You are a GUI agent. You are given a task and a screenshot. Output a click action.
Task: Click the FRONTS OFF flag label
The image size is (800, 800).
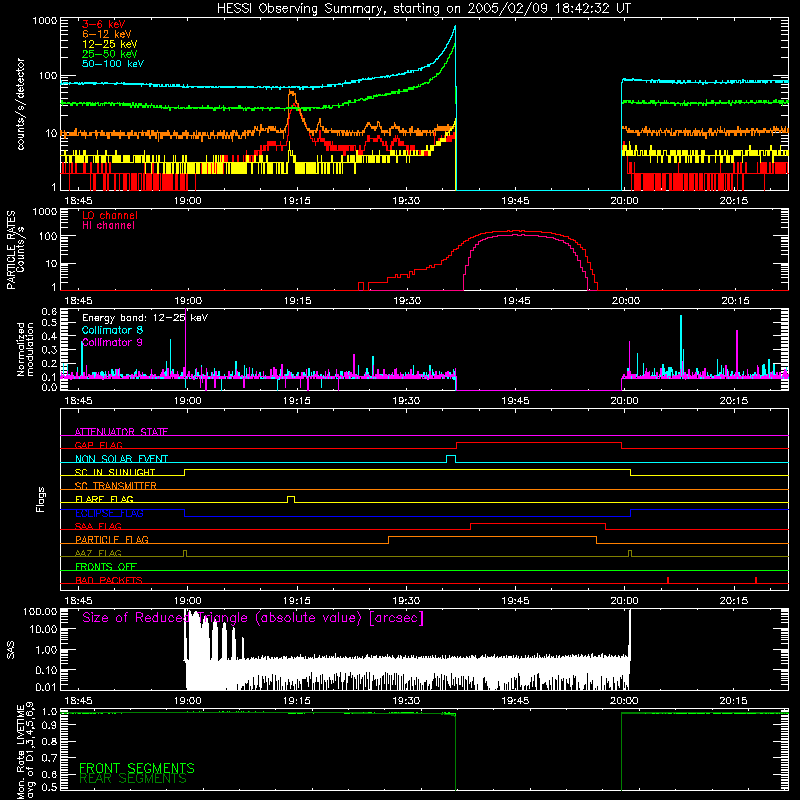(106, 566)
